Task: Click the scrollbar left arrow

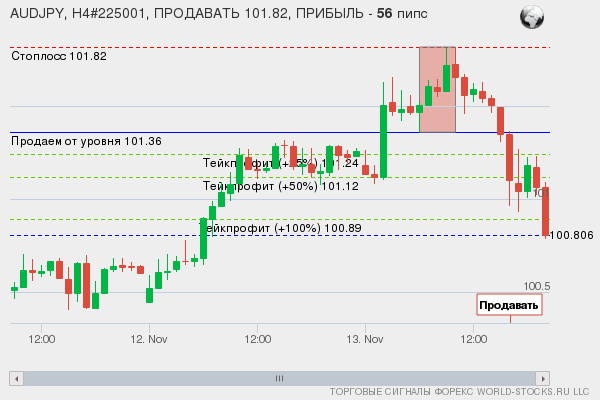Action: click(16, 378)
